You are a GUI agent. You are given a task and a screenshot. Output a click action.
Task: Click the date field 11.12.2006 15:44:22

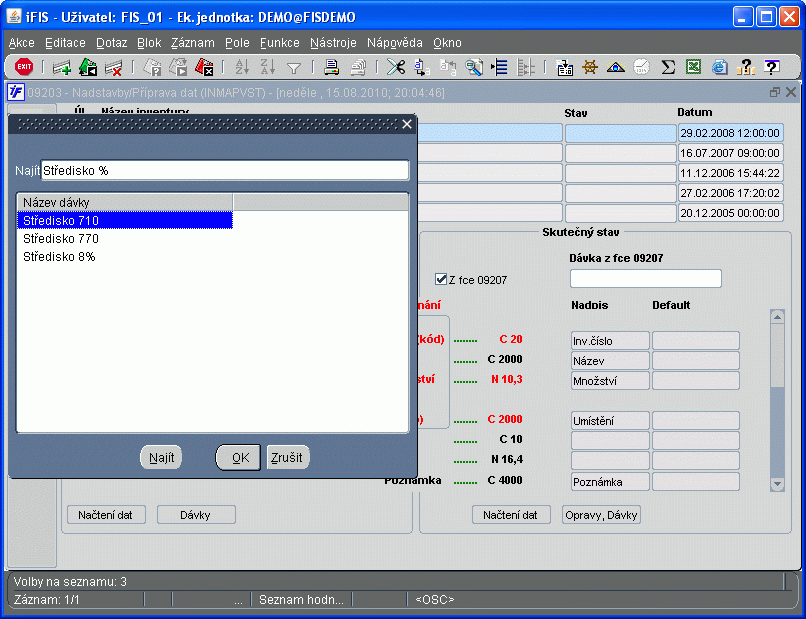(x=730, y=173)
